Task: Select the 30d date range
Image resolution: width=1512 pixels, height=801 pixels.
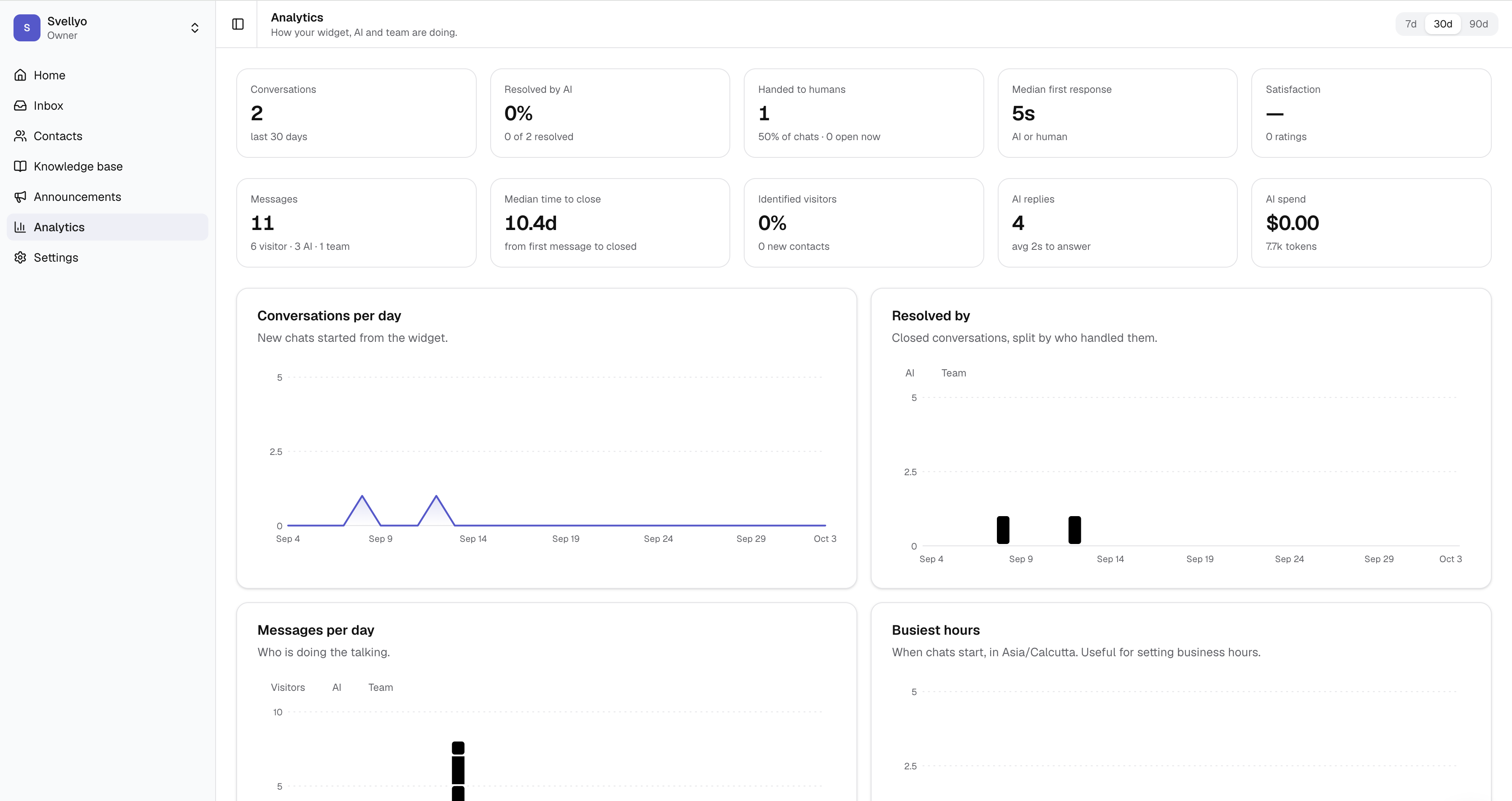Action: 1443,24
